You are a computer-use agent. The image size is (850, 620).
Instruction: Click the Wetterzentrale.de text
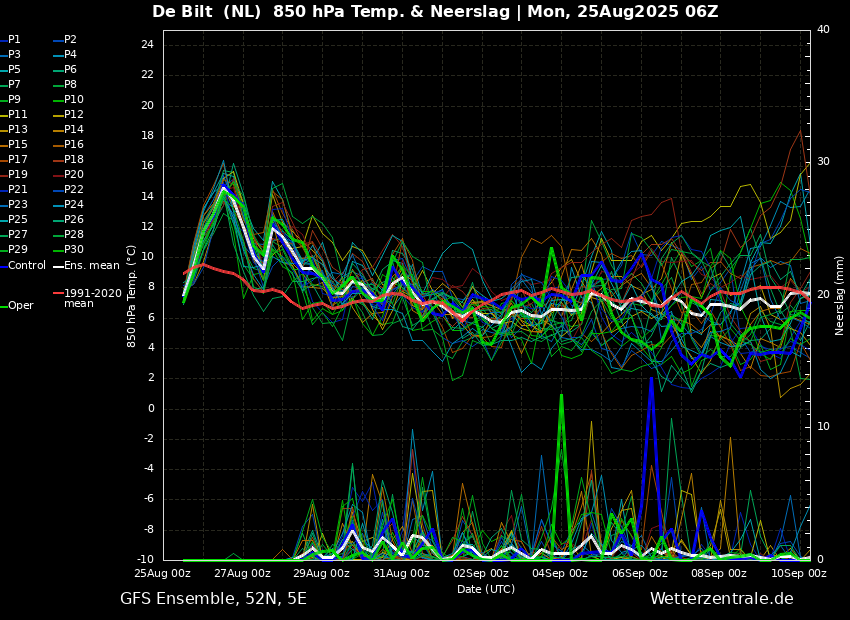click(721, 599)
